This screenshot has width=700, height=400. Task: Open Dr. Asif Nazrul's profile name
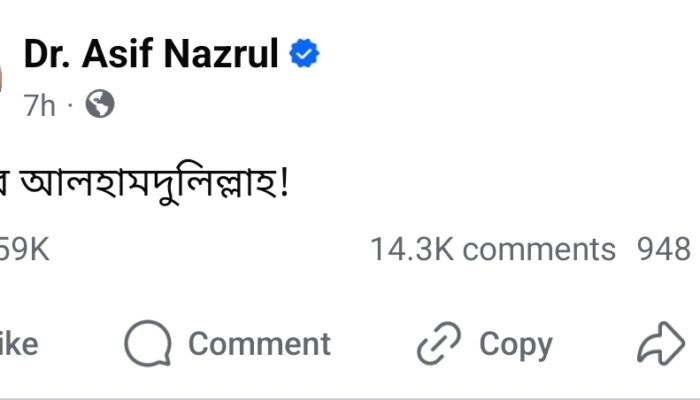point(150,56)
